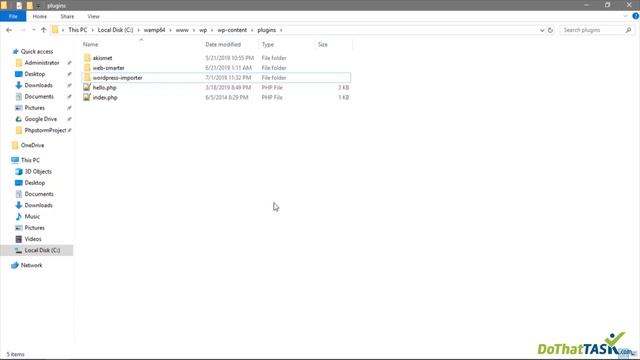
Task: Click the Music note icon in sidebar
Action: point(18,216)
